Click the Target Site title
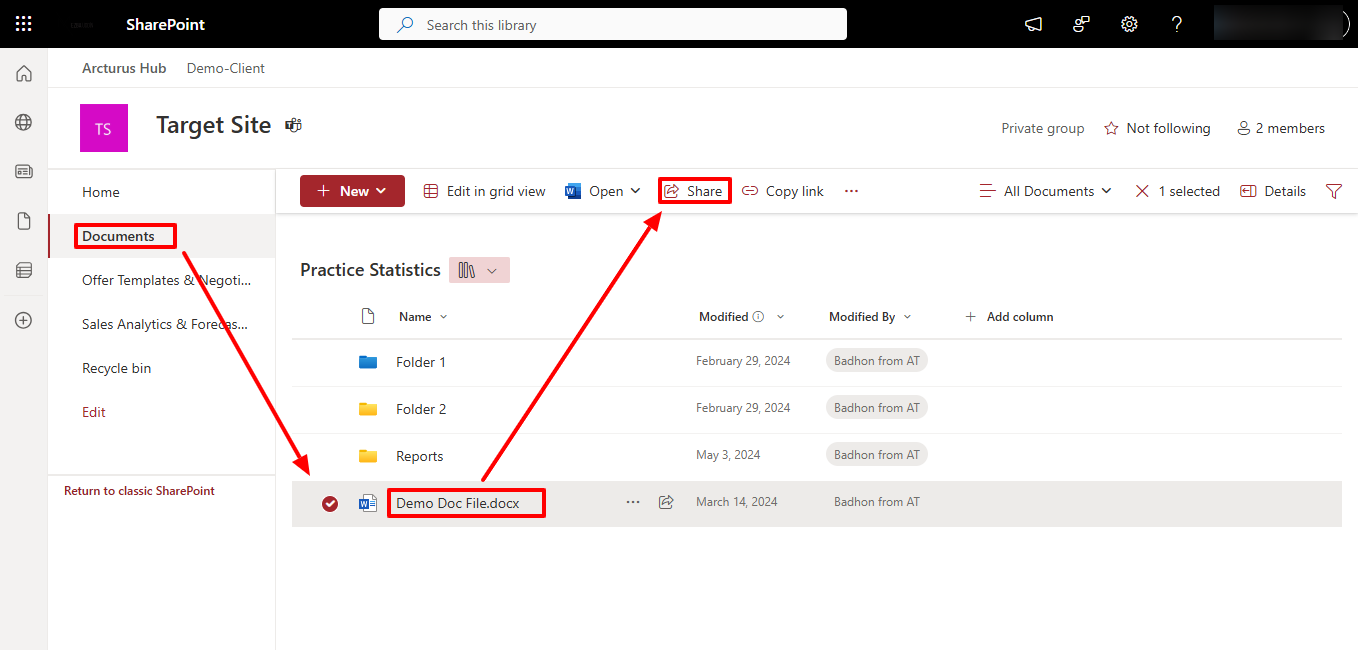Viewport: 1358px width, 650px height. pyautogui.click(x=214, y=125)
